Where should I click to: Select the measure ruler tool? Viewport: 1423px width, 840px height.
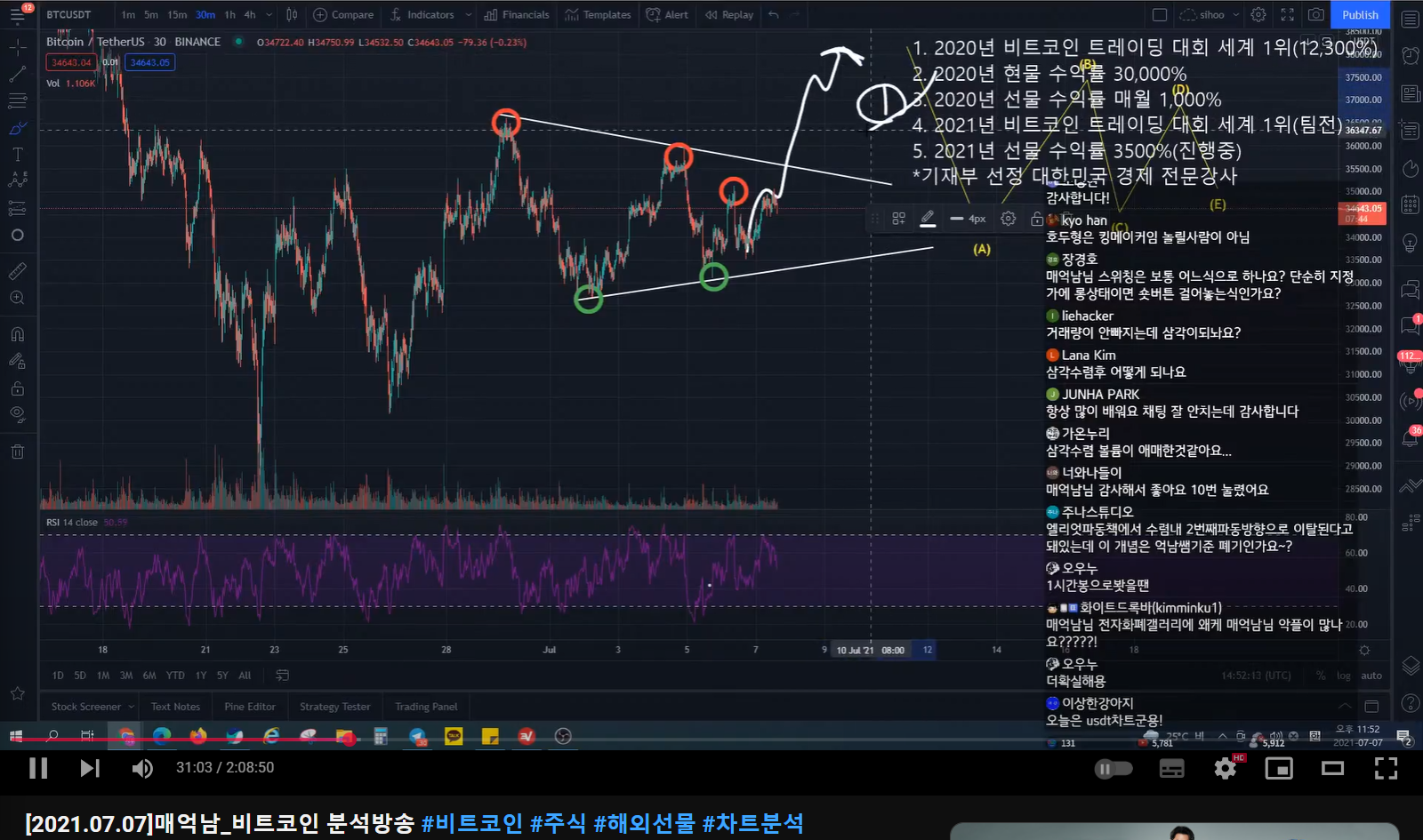pyautogui.click(x=17, y=271)
